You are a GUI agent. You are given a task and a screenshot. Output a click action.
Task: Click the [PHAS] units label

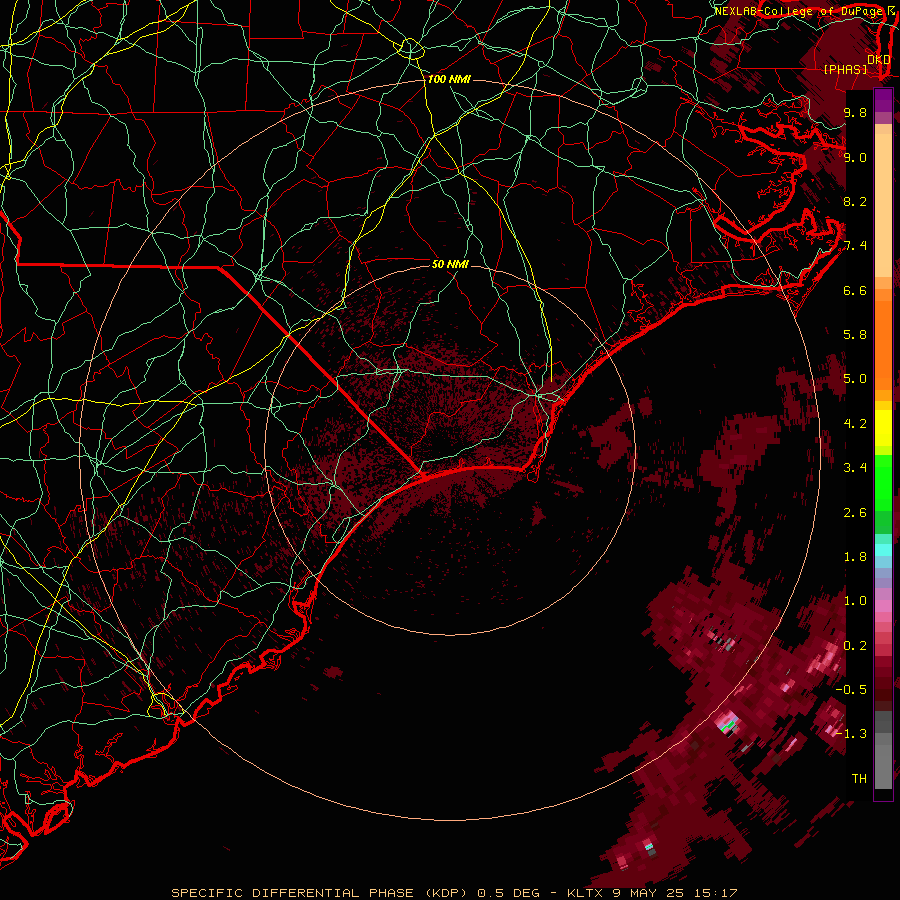(x=845, y=69)
